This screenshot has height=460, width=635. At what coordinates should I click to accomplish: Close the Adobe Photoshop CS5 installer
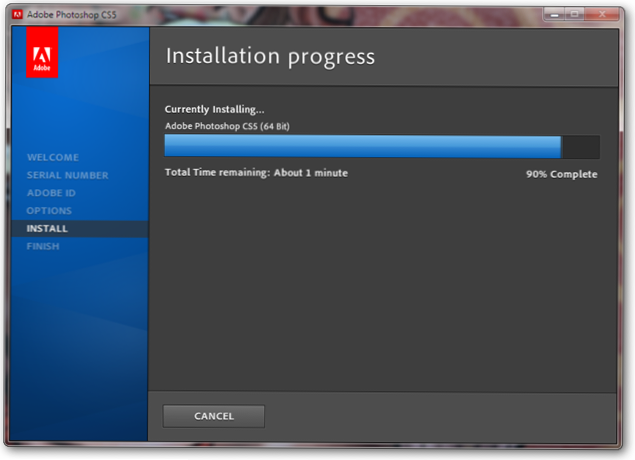click(x=602, y=15)
